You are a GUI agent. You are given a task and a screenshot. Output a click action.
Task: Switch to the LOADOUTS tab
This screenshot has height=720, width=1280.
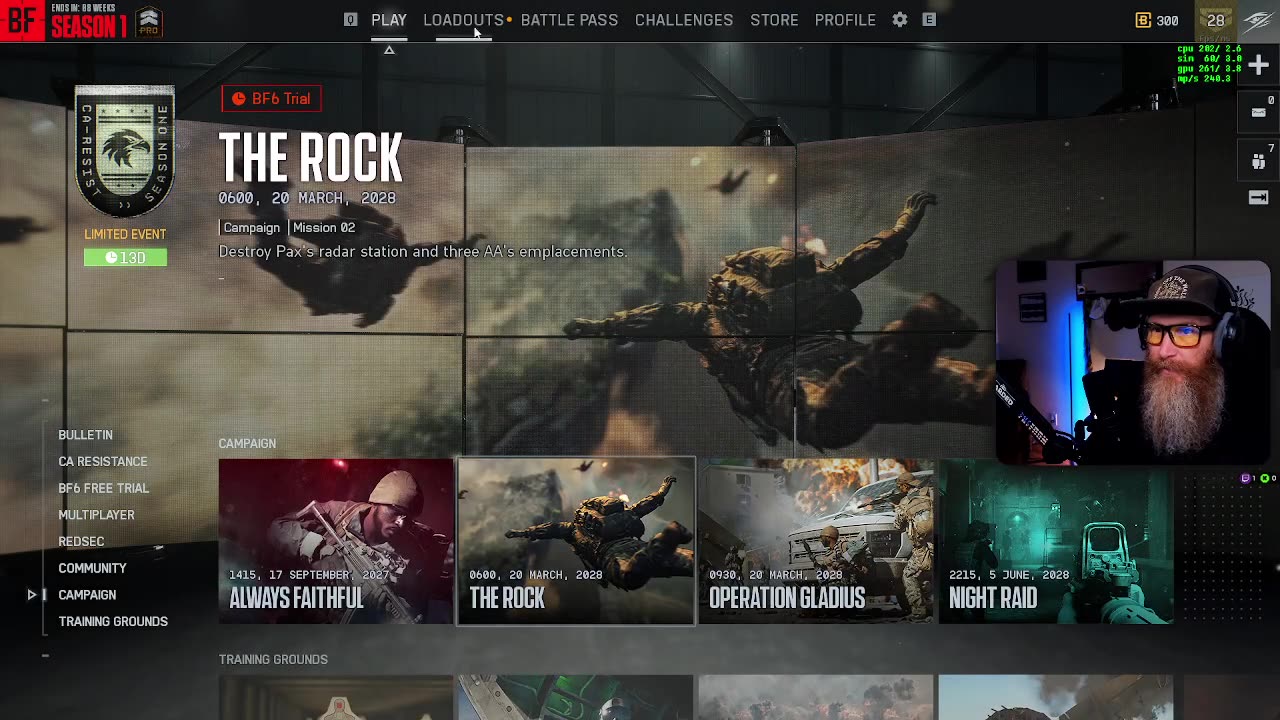[x=463, y=20]
